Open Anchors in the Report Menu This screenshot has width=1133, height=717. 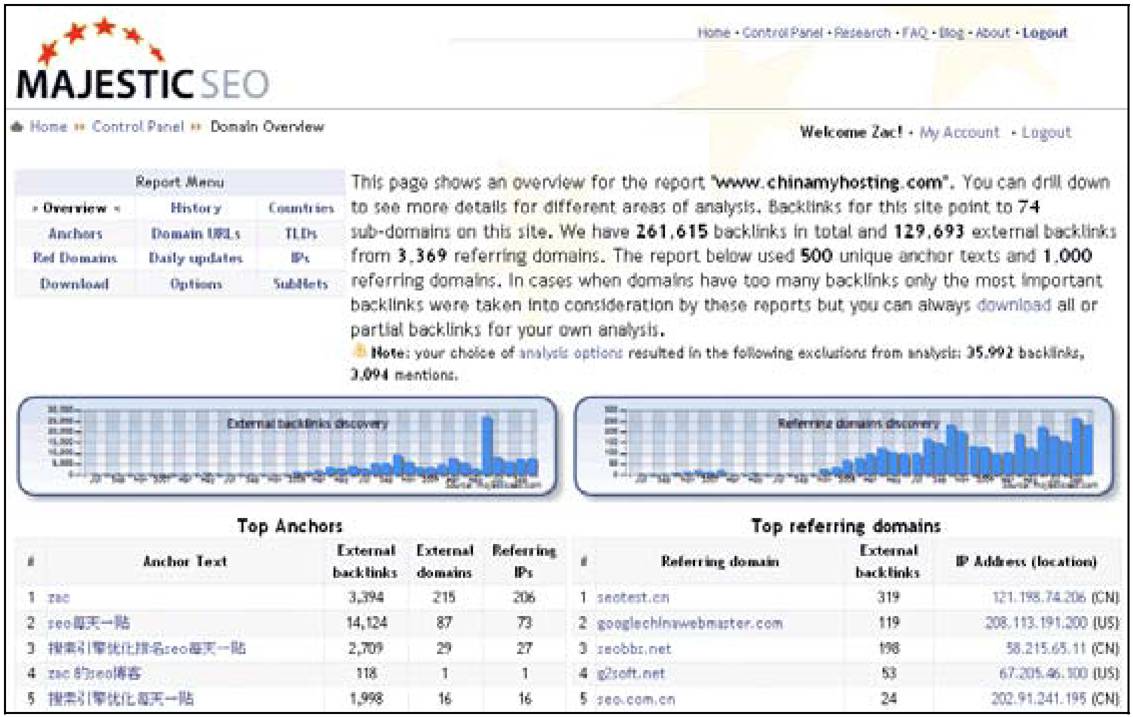[x=75, y=233]
